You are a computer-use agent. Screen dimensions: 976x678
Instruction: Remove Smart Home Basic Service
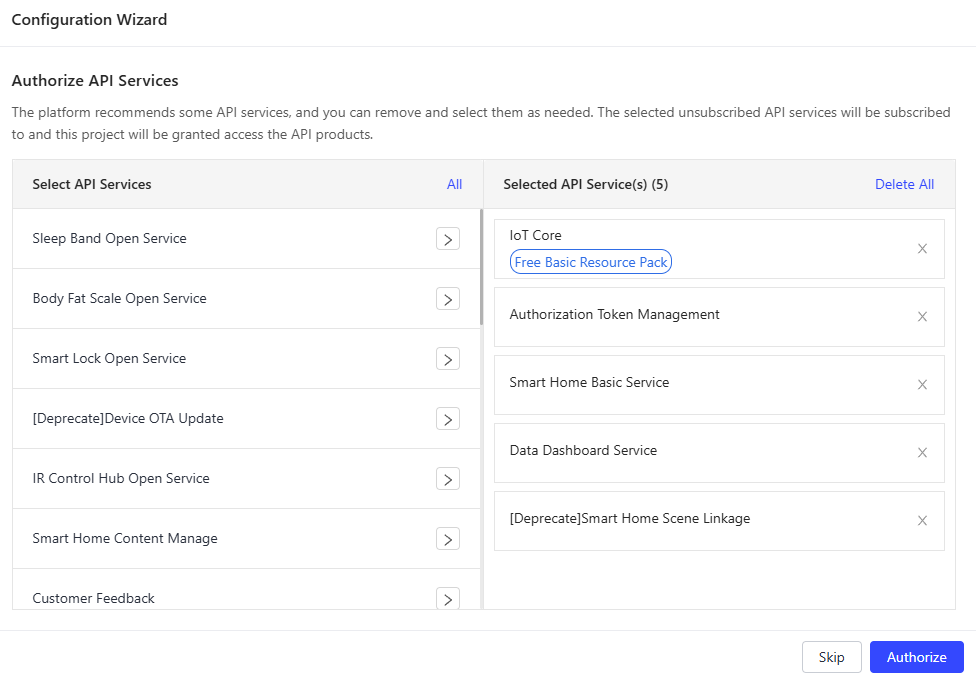(922, 385)
